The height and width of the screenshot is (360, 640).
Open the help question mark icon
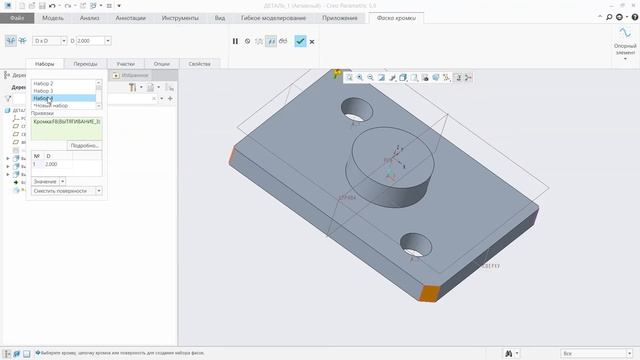(635, 17)
